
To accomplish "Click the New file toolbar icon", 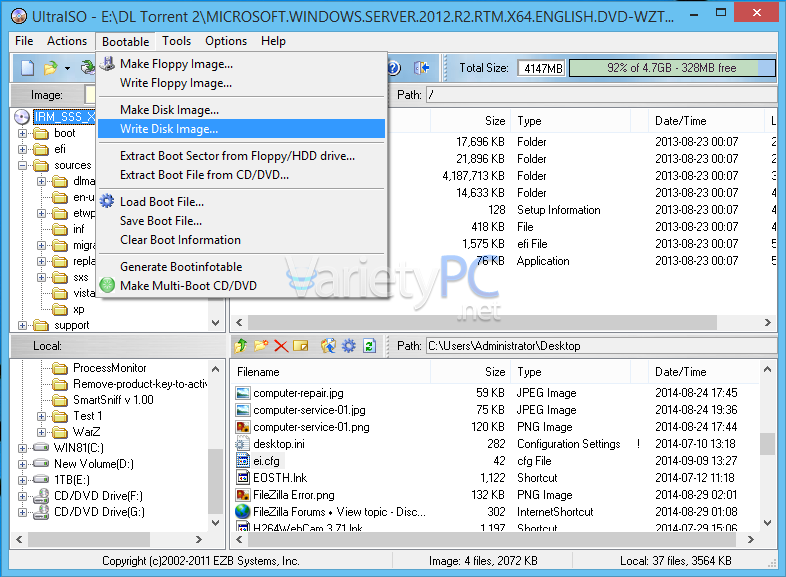I will point(28,68).
